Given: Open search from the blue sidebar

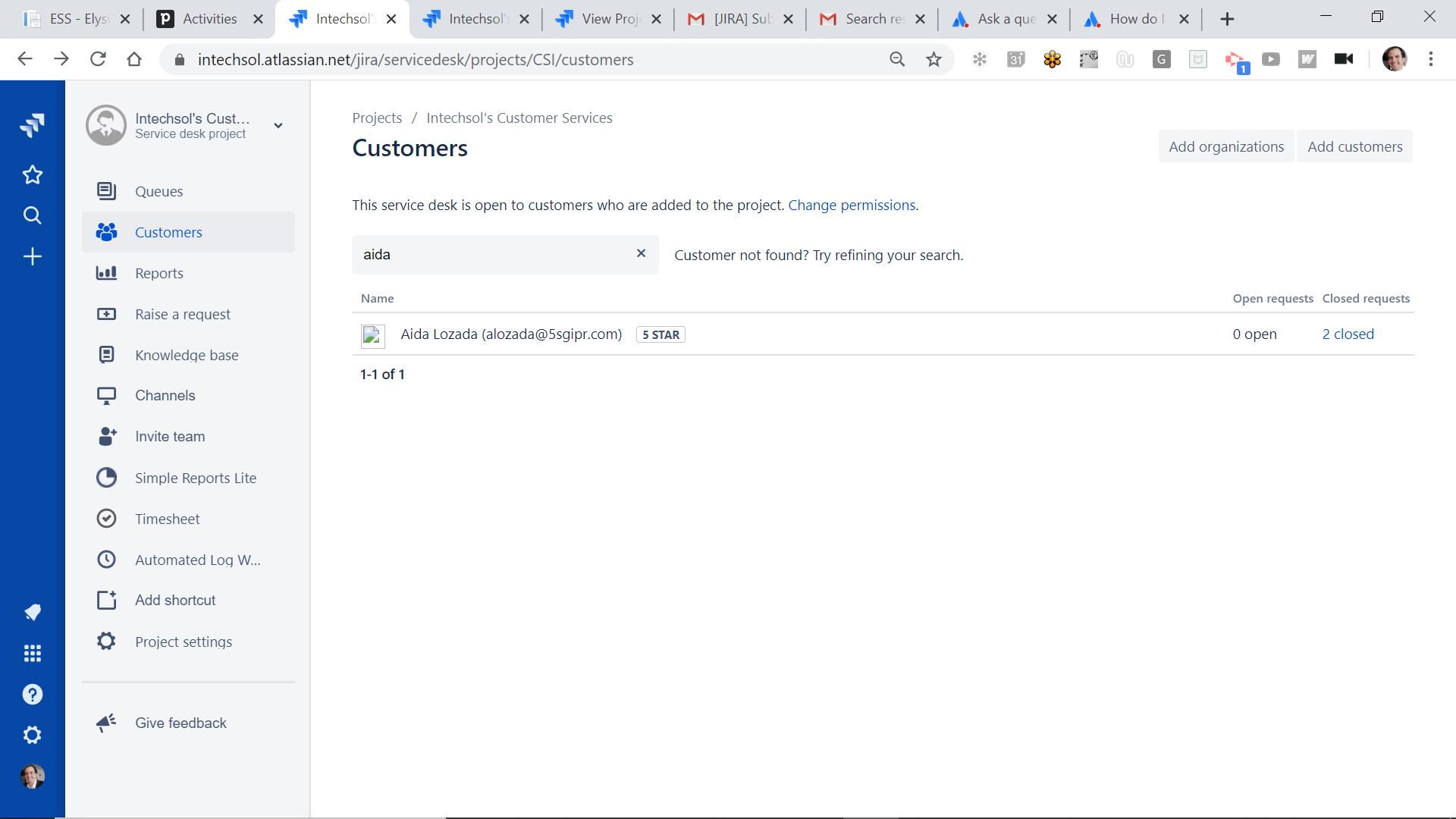Looking at the screenshot, I should 32,215.
